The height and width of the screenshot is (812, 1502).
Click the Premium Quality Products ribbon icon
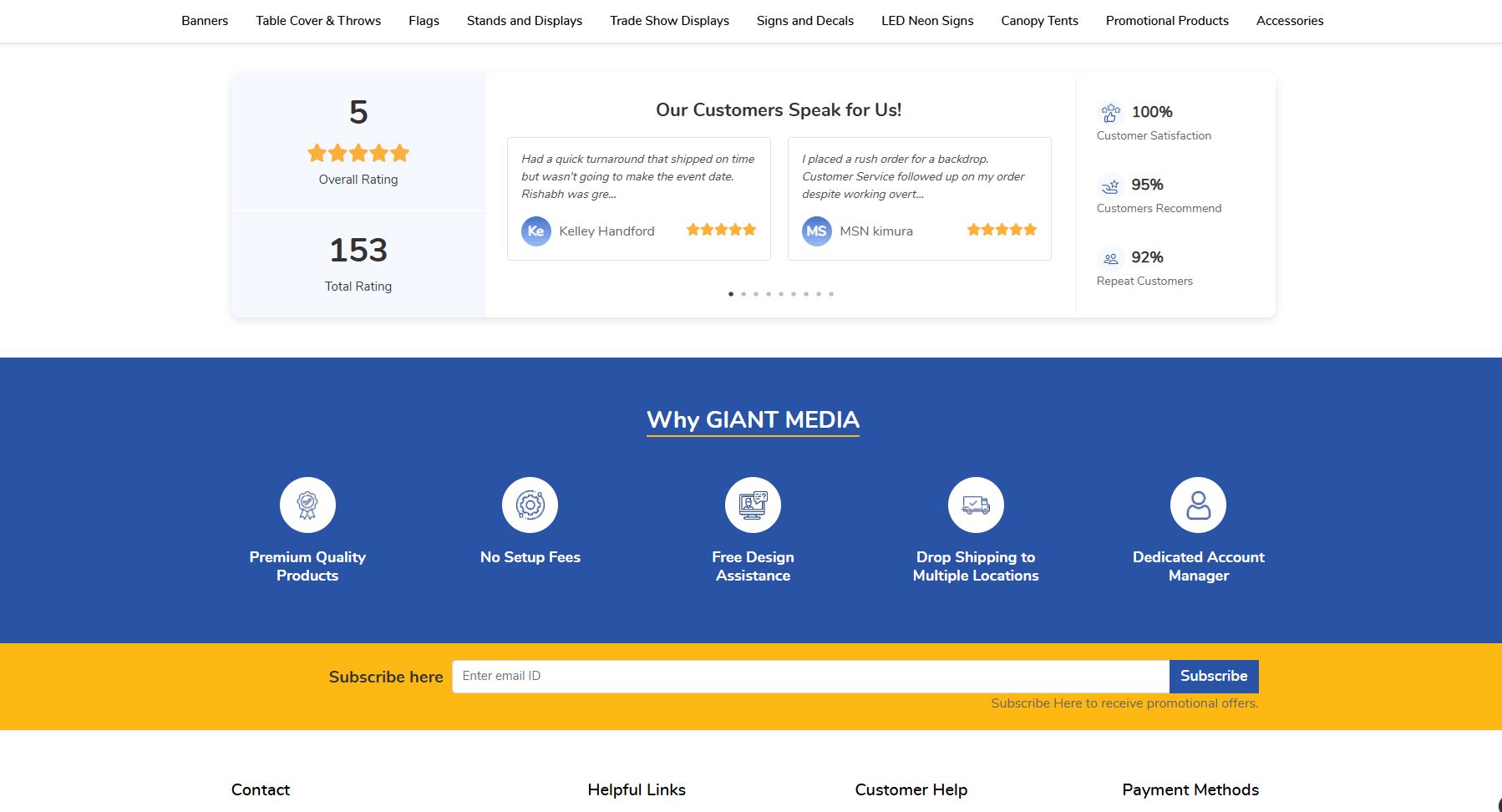pos(307,505)
